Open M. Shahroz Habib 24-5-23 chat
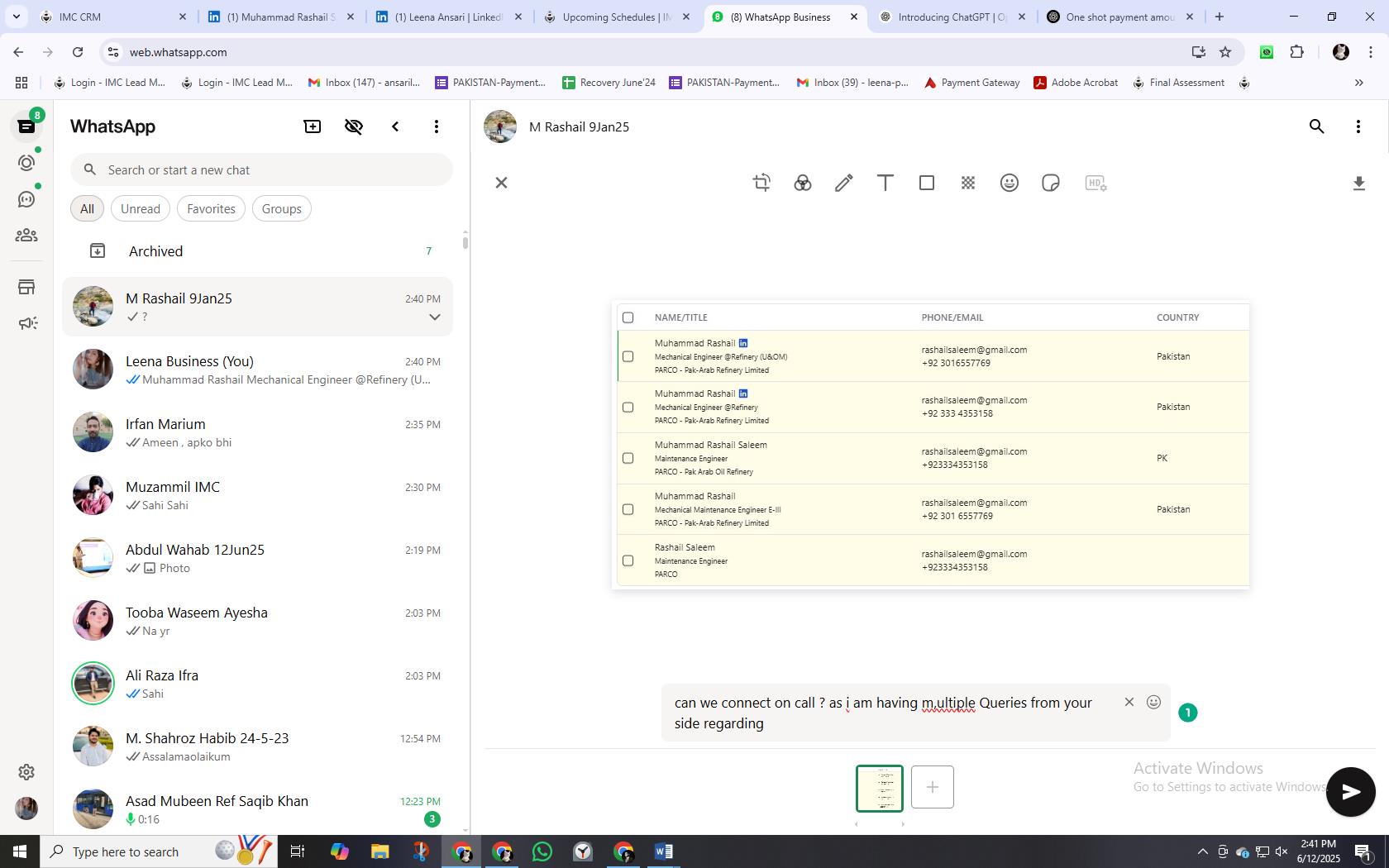 pyautogui.click(x=257, y=746)
